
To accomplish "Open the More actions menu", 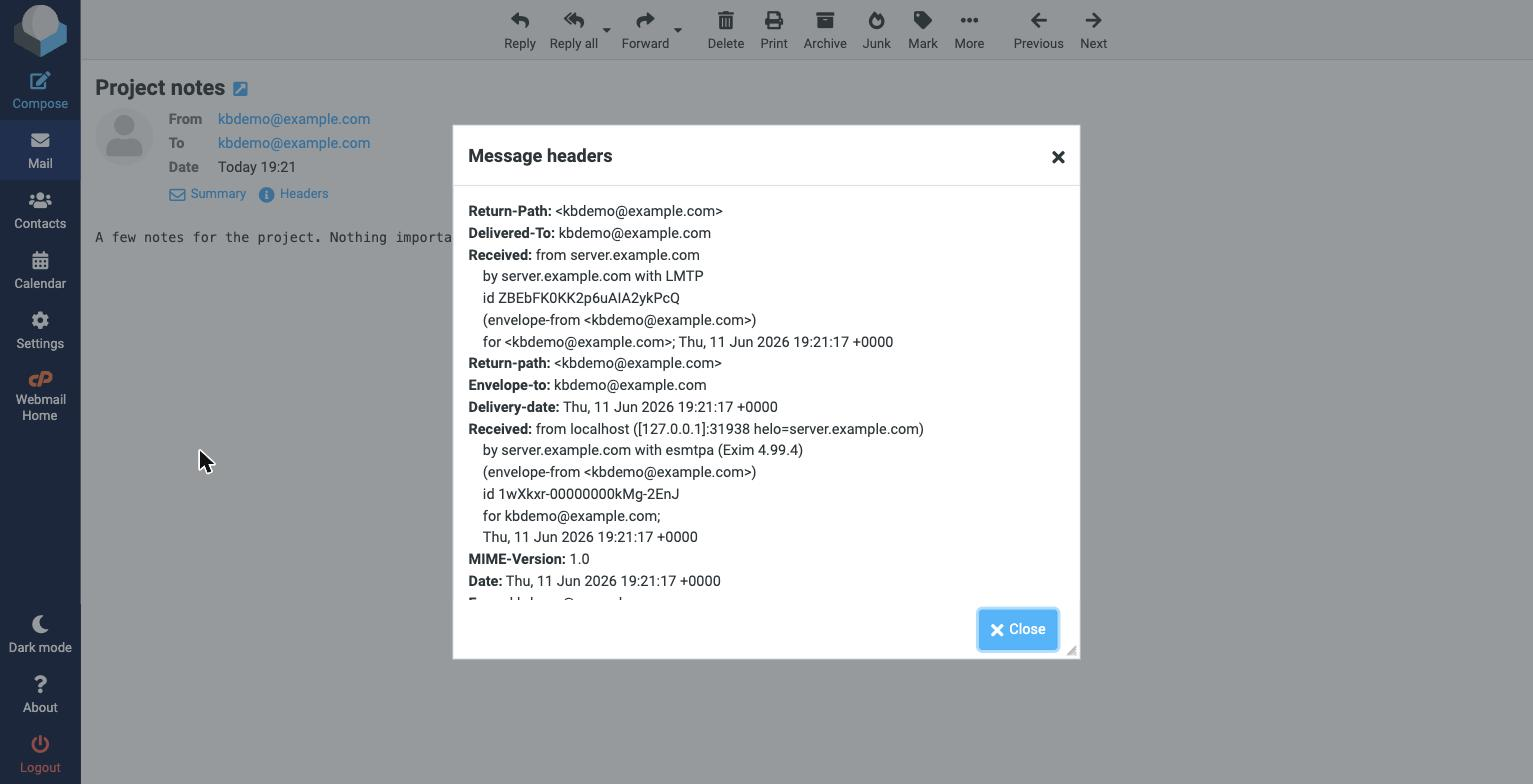I will (x=969, y=30).
